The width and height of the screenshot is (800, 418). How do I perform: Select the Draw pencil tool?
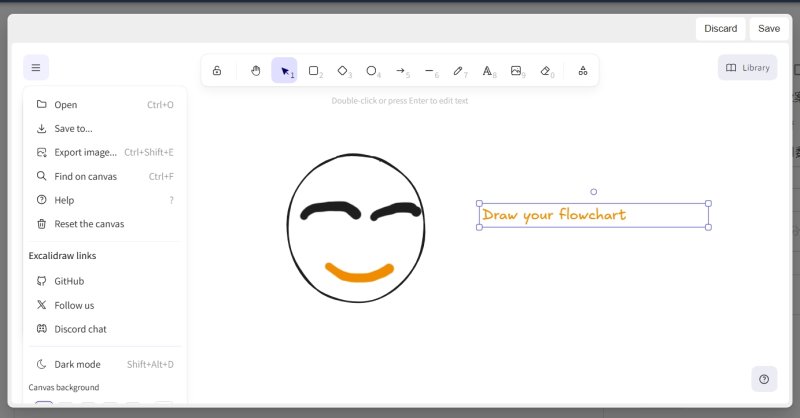pos(458,71)
